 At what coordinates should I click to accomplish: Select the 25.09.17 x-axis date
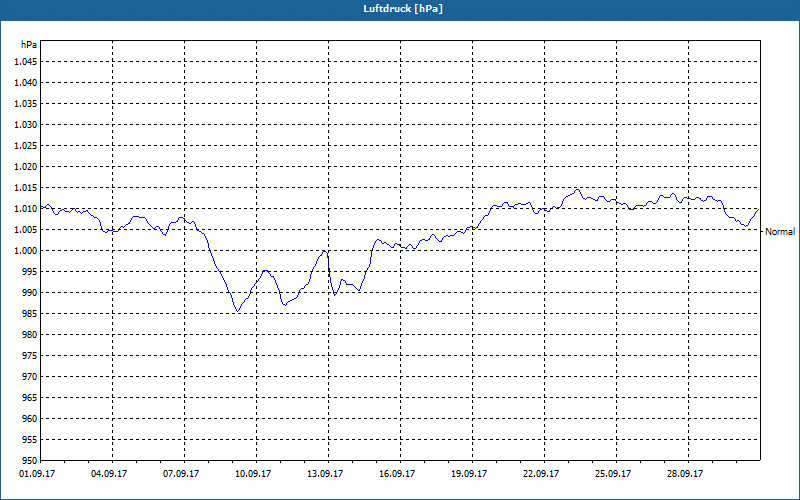(x=613, y=474)
